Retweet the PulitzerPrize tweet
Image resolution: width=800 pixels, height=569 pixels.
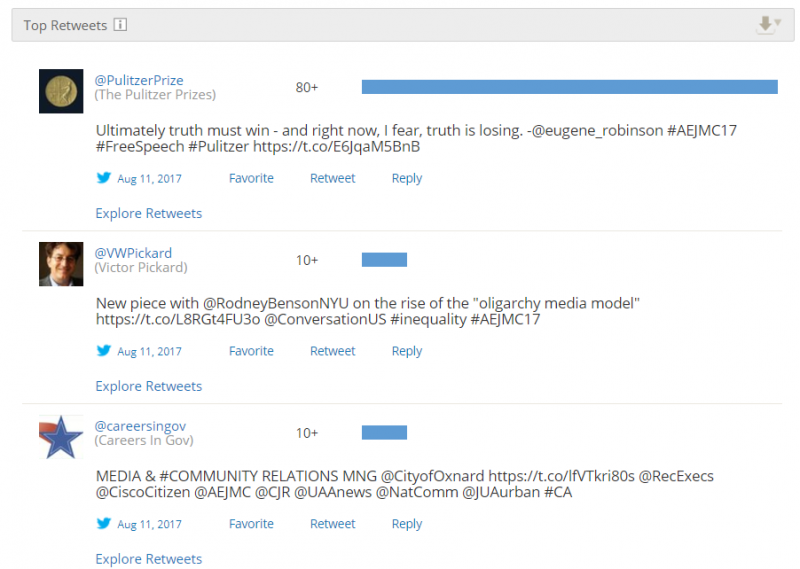click(333, 178)
